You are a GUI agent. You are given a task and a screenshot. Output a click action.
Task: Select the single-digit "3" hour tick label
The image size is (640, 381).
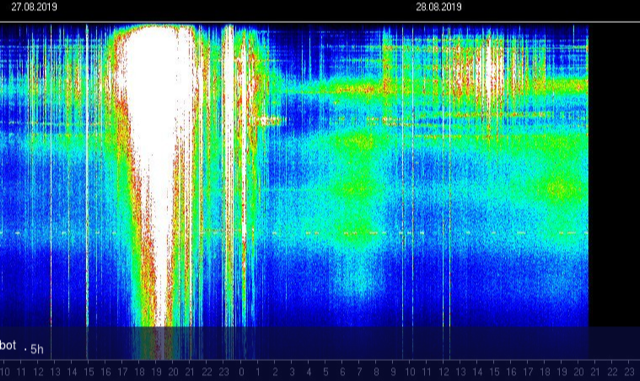292,372
